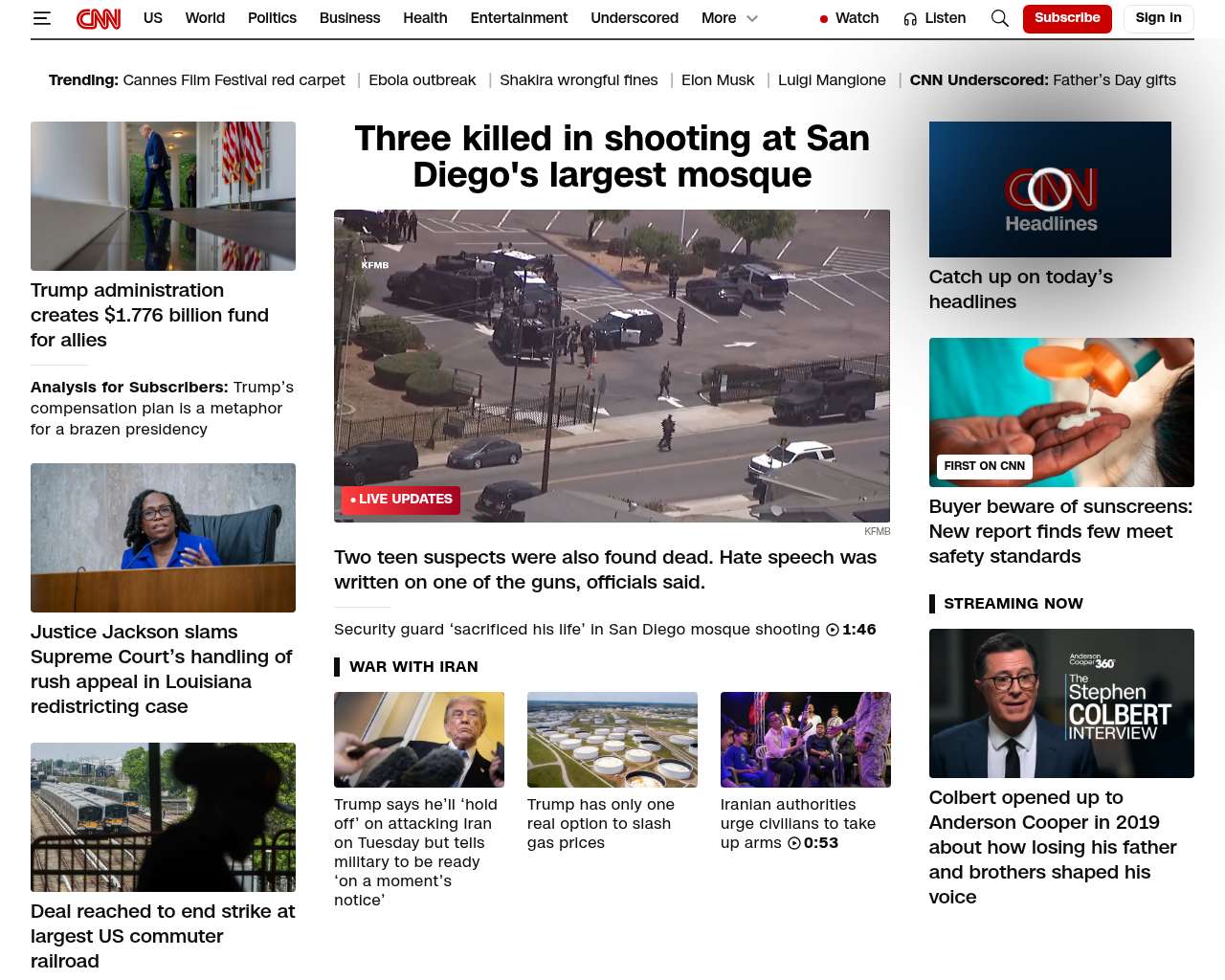This screenshot has width=1225, height=980.
Task: Open the Luigi Mangione trending link
Action: pos(832,80)
